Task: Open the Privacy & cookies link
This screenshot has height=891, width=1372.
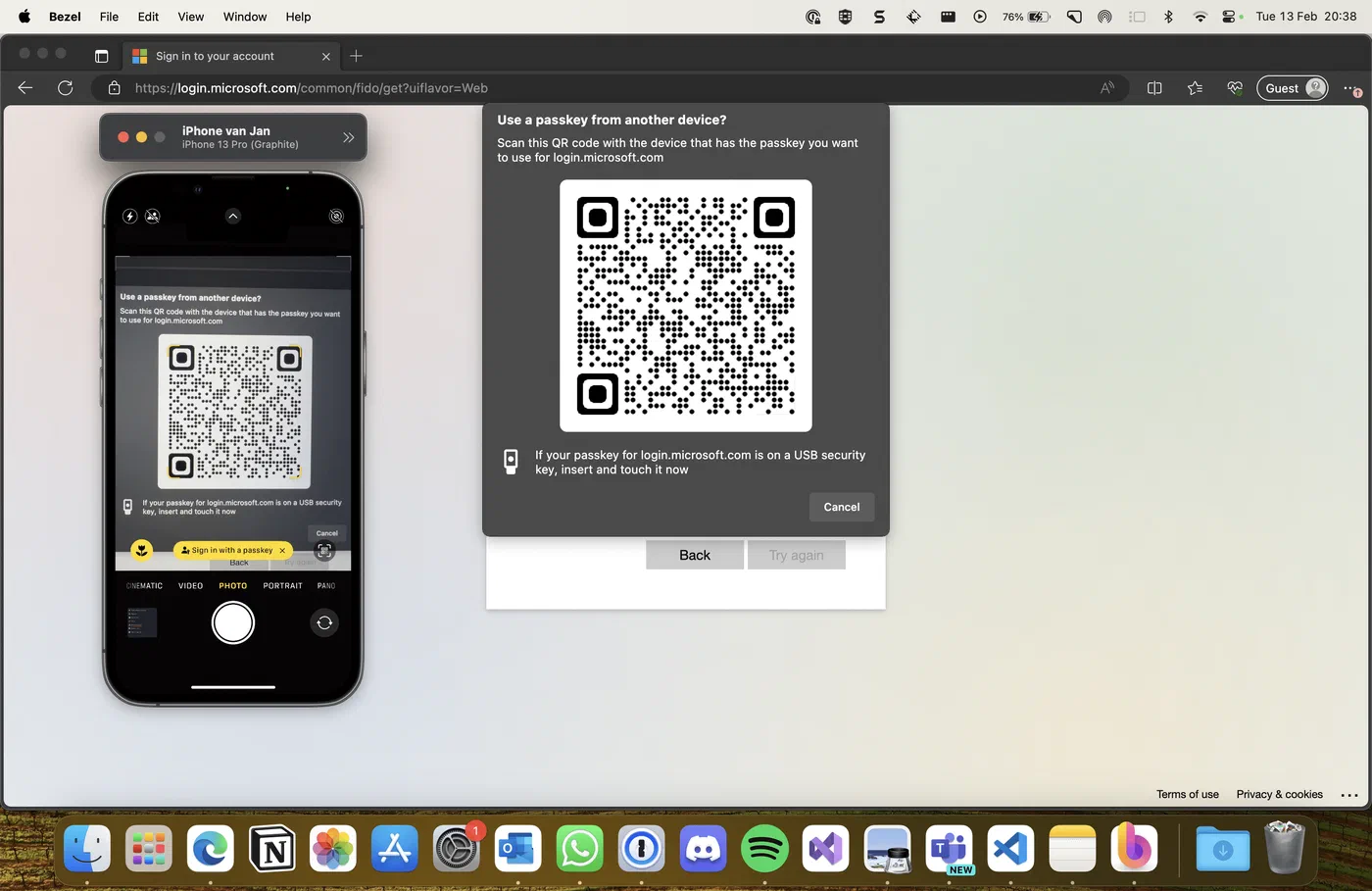Action: [1279, 794]
